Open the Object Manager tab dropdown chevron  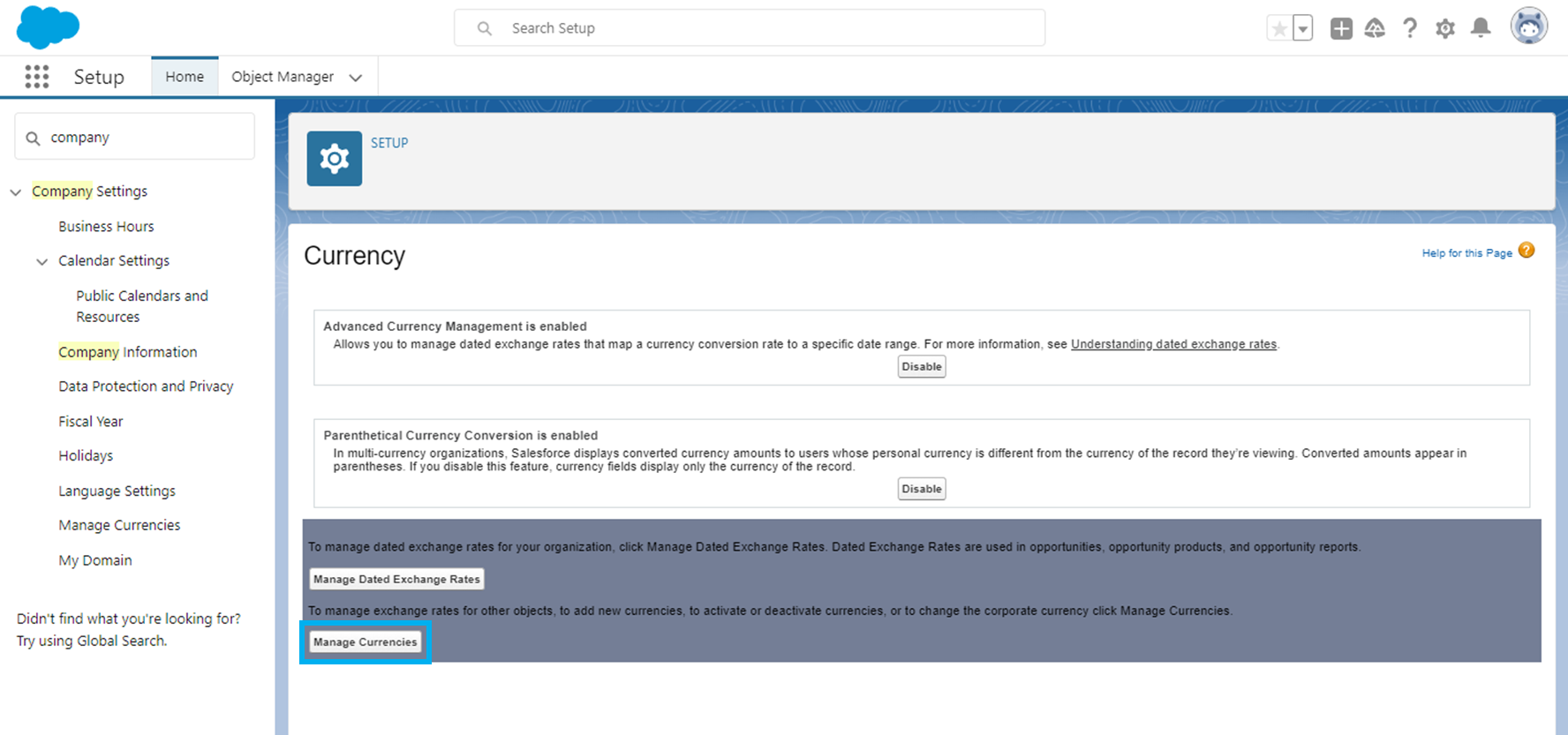point(356,78)
